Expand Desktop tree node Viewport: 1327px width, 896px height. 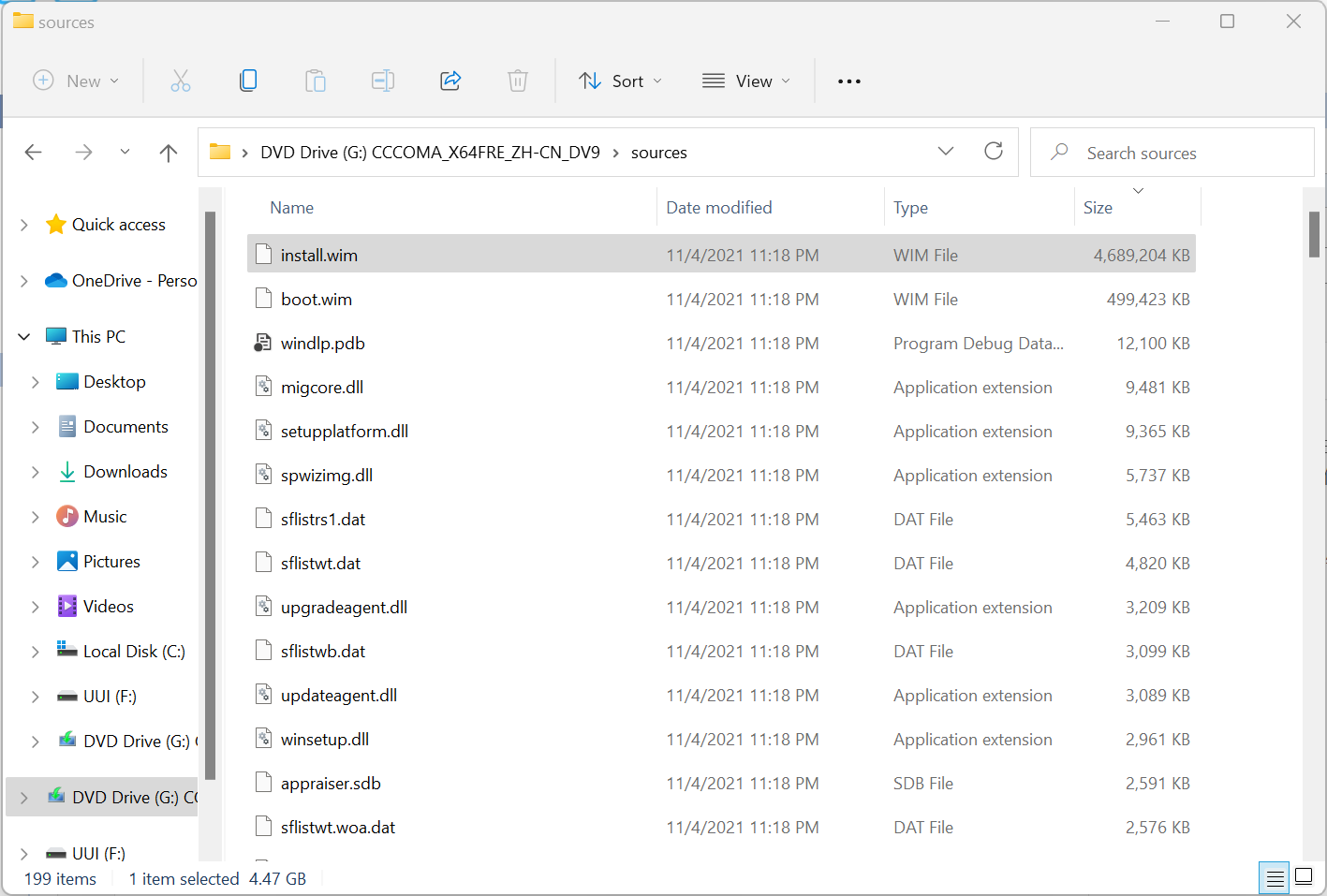(36, 382)
